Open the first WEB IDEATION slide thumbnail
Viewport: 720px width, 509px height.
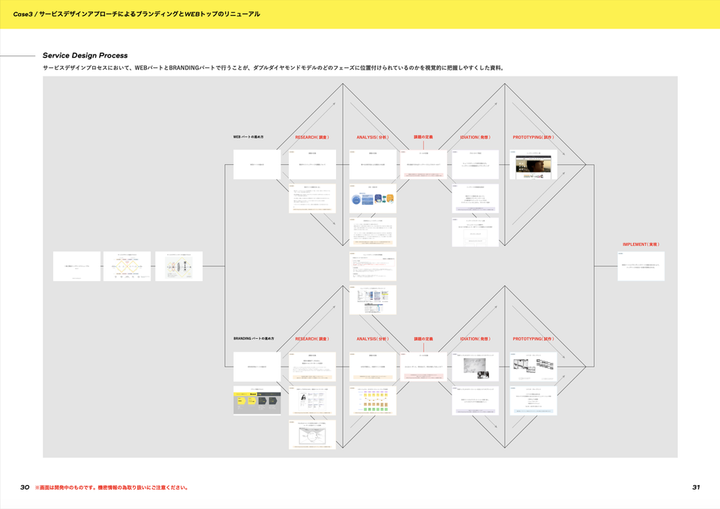(475, 164)
